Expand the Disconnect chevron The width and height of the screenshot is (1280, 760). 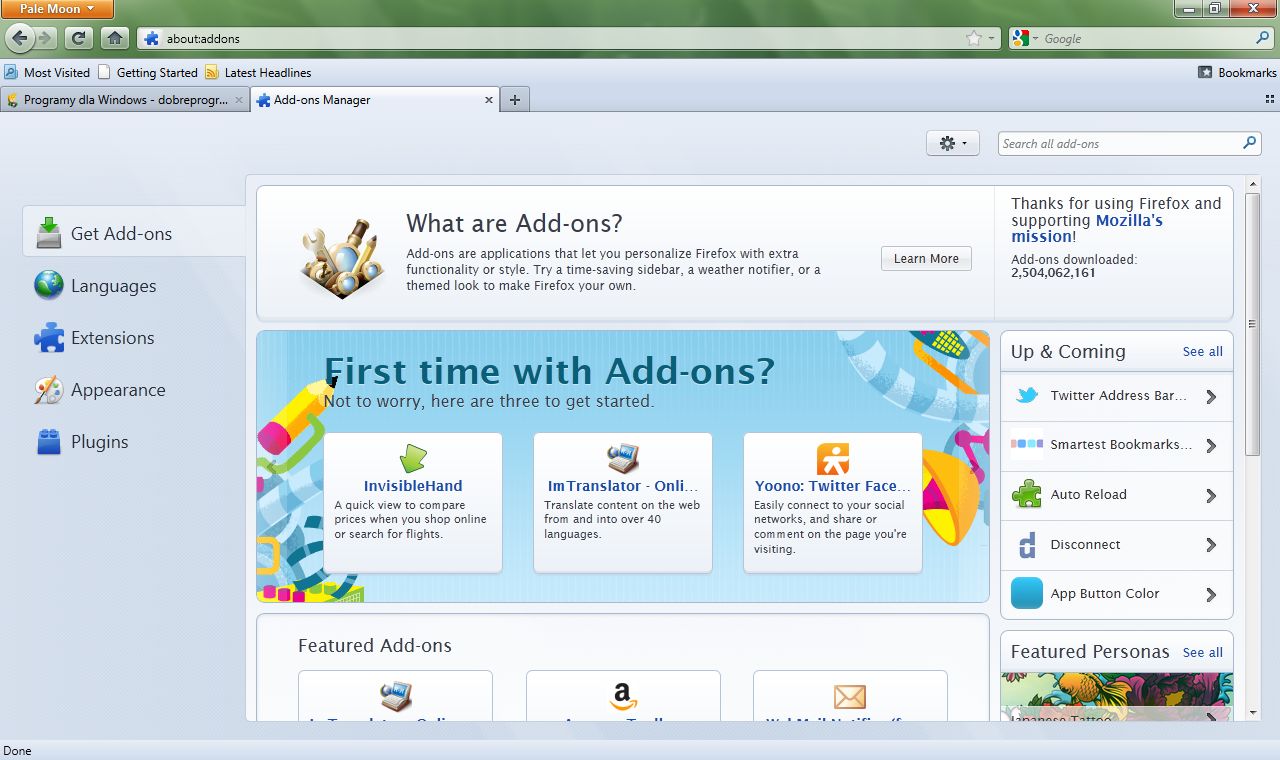pos(1211,545)
